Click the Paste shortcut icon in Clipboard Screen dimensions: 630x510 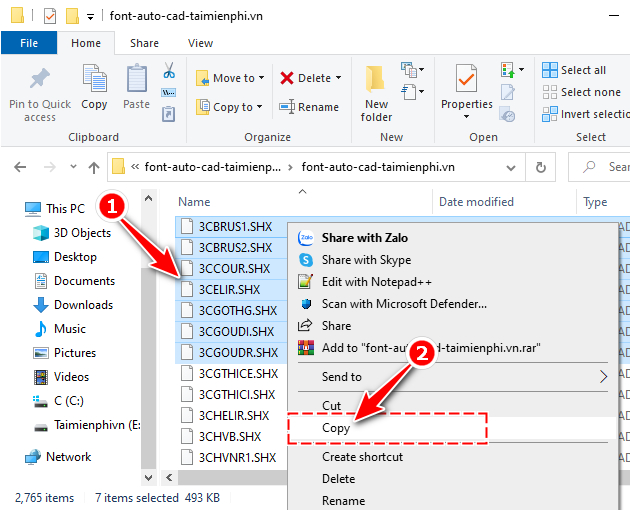[168, 114]
